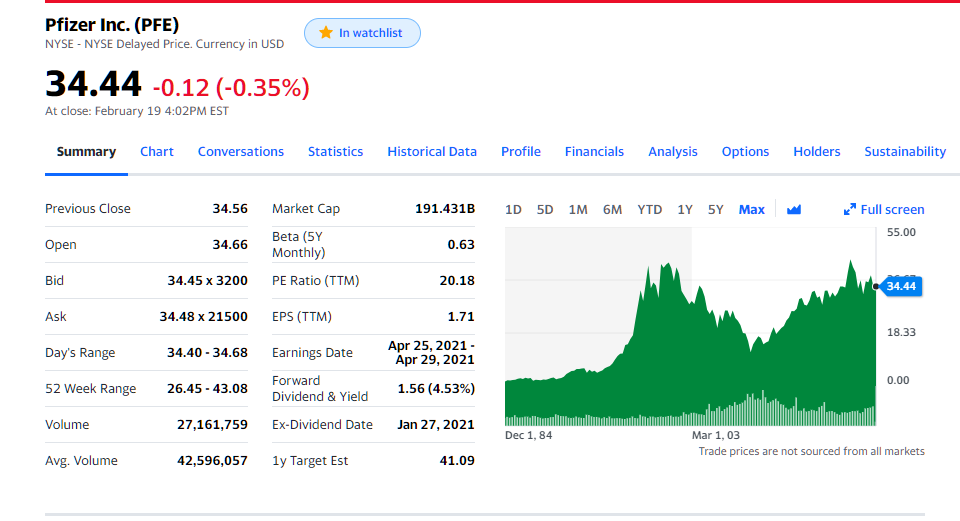960x521 pixels.
Task: Select the 1M chart range
Action: click(x=578, y=209)
